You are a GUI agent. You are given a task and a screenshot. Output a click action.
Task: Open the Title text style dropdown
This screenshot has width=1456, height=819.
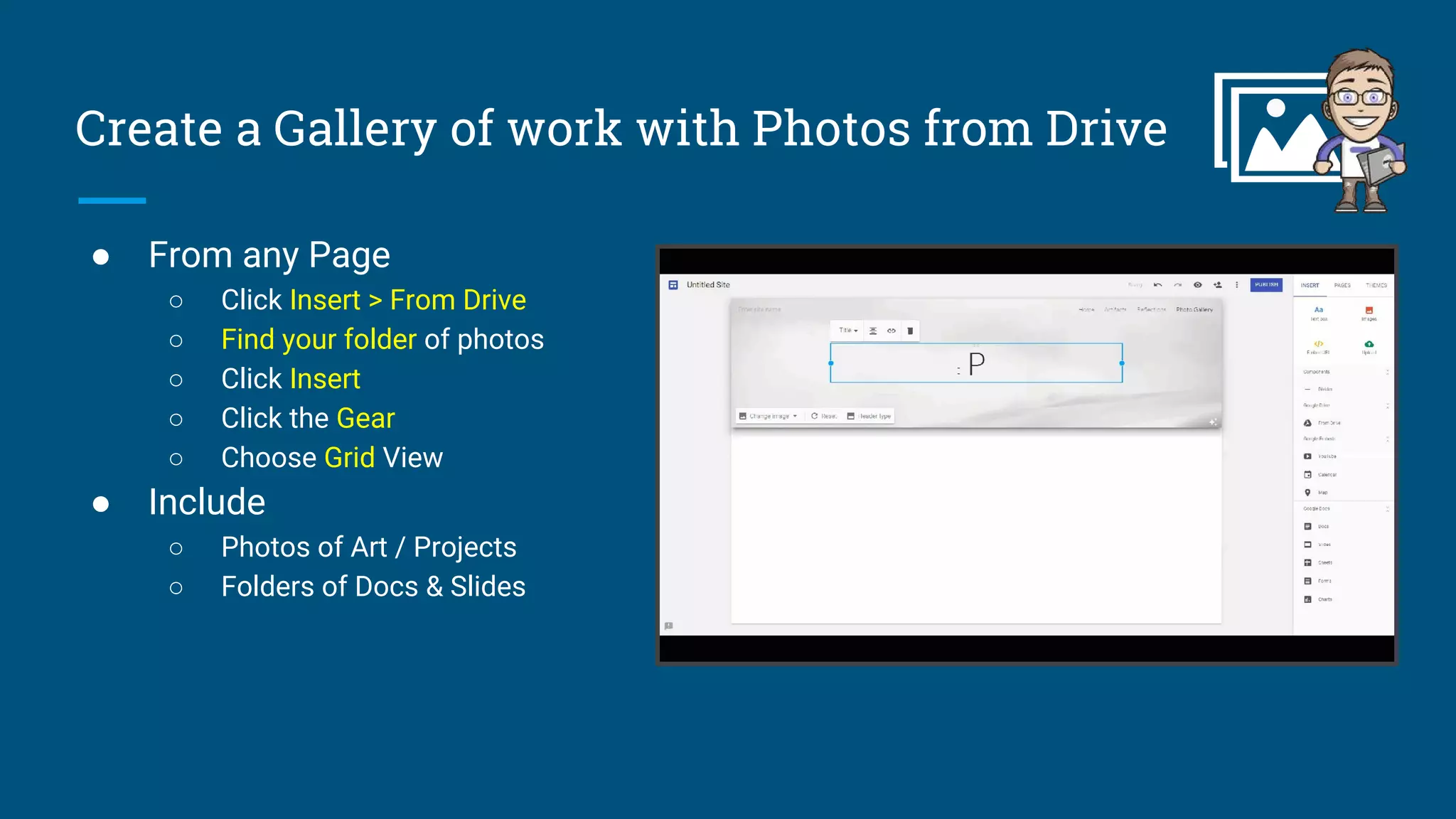coord(848,331)
